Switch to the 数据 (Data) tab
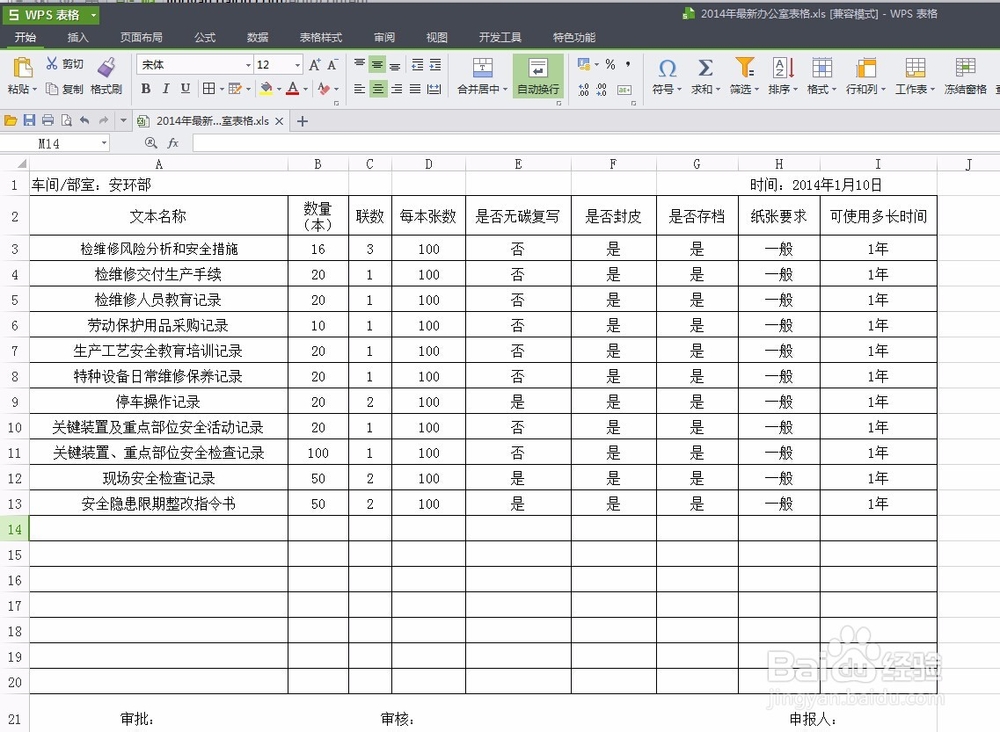 (x=258, y=38)
